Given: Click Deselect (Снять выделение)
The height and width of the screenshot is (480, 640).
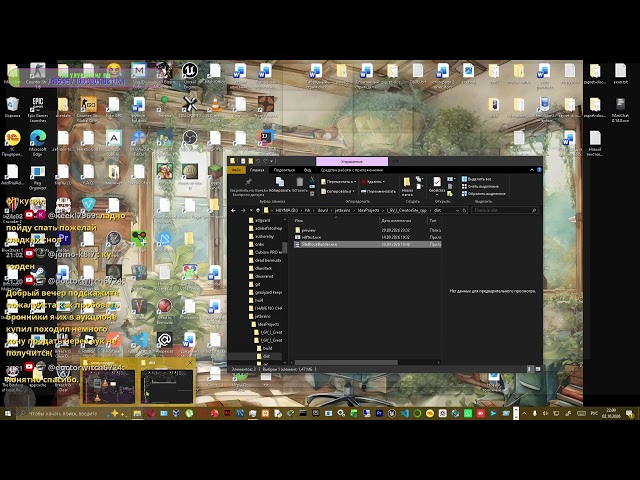Looking at the screenshot, I should pos(480,186).
